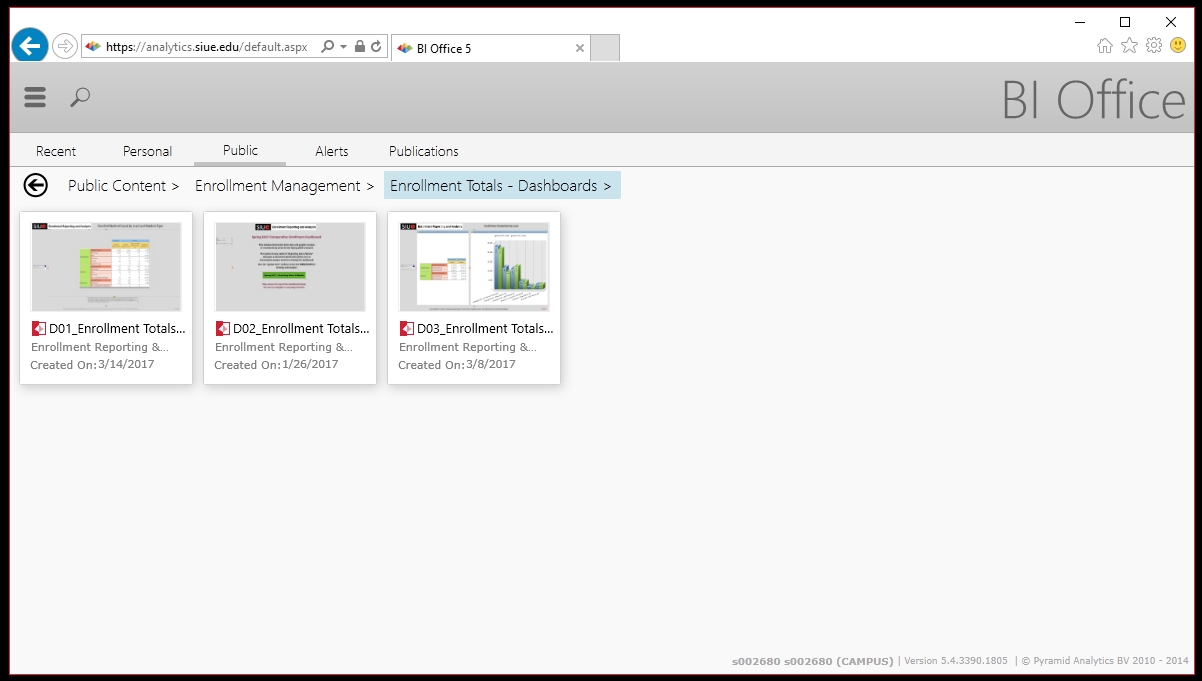The image size is (1202, 681).
Task: Switch to the Personal tab
Action: (x=147, y=151)
